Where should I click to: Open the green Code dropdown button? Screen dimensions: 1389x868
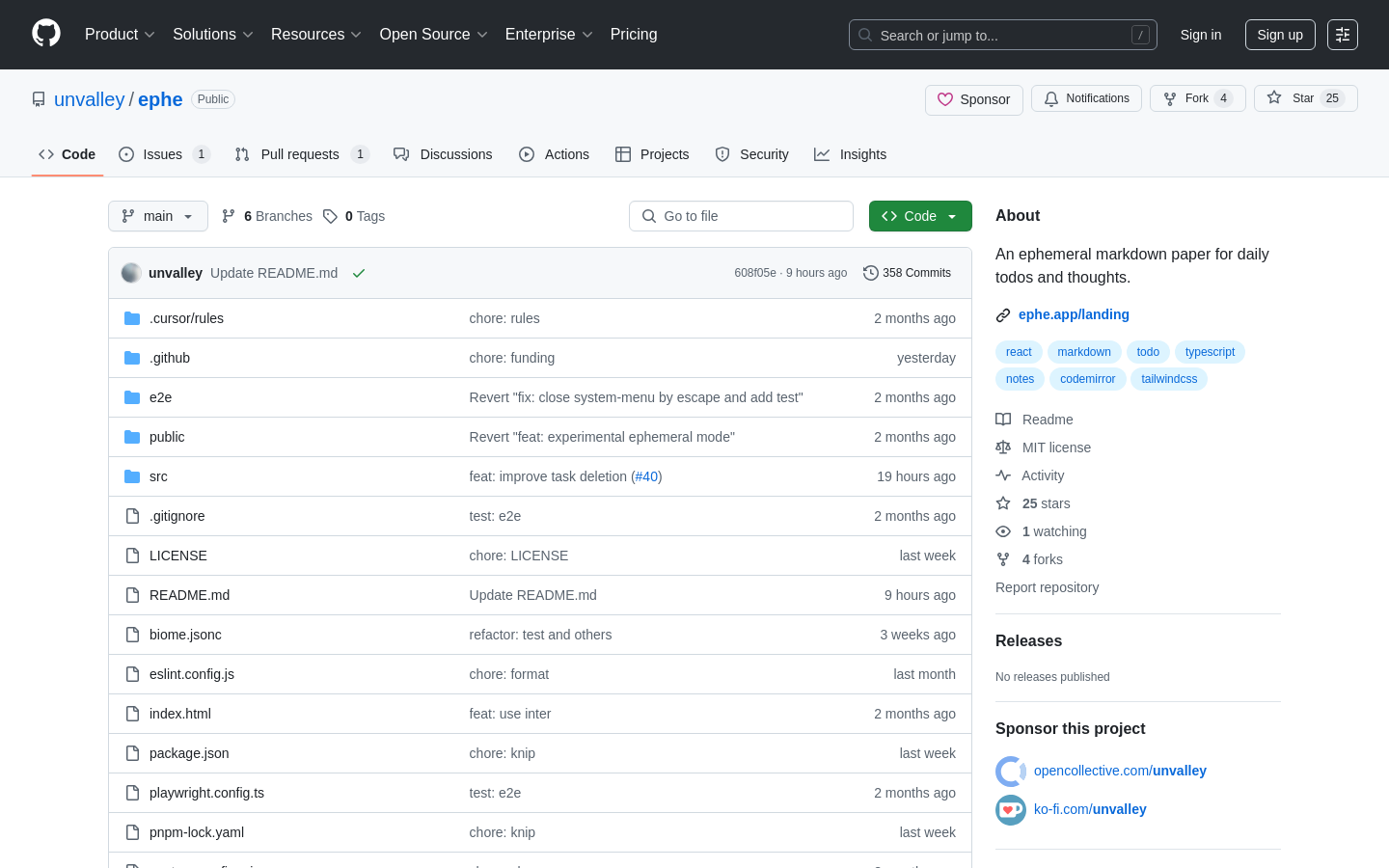pos(920,216)
